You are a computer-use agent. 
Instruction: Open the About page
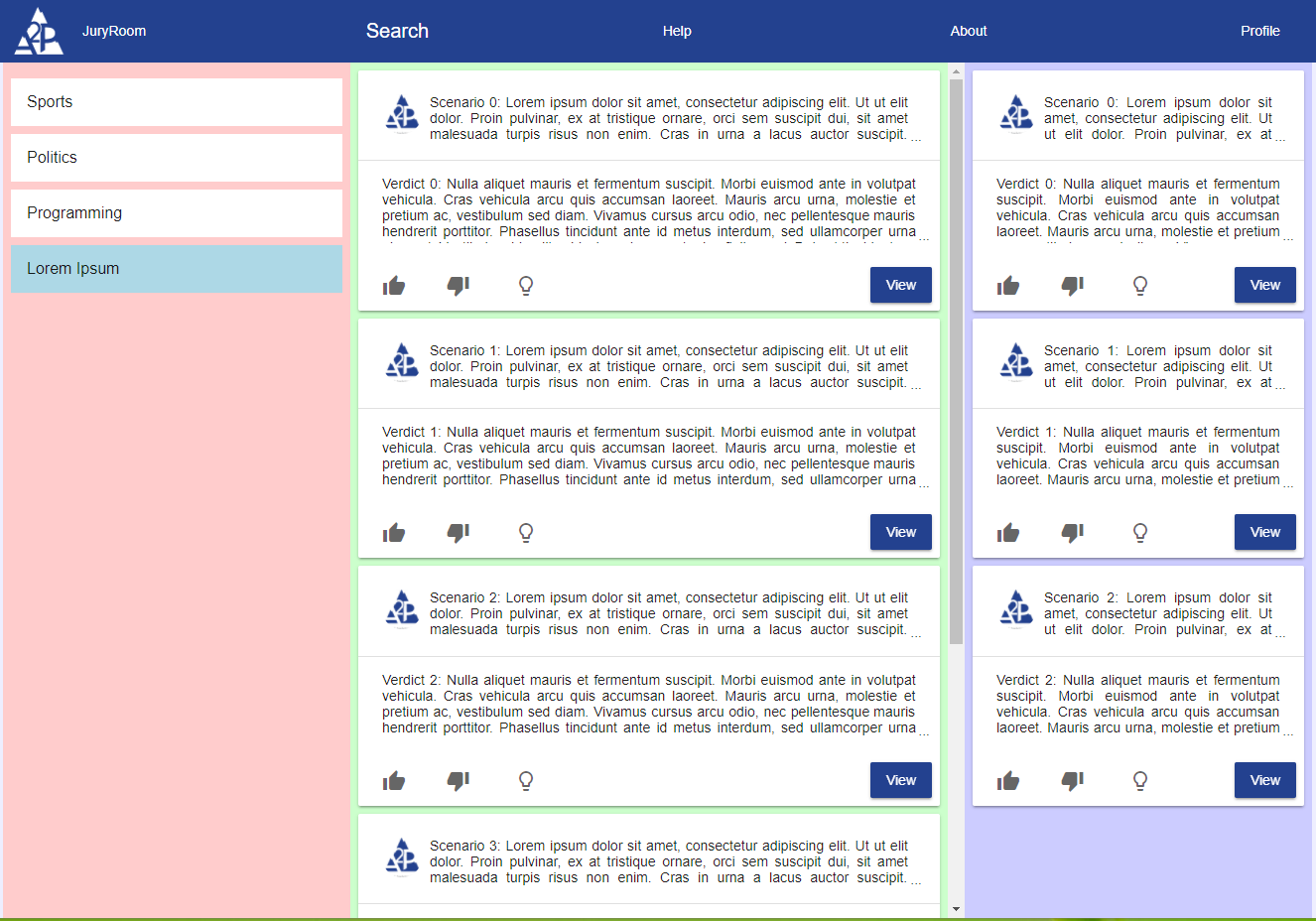[x=968, y=31]
